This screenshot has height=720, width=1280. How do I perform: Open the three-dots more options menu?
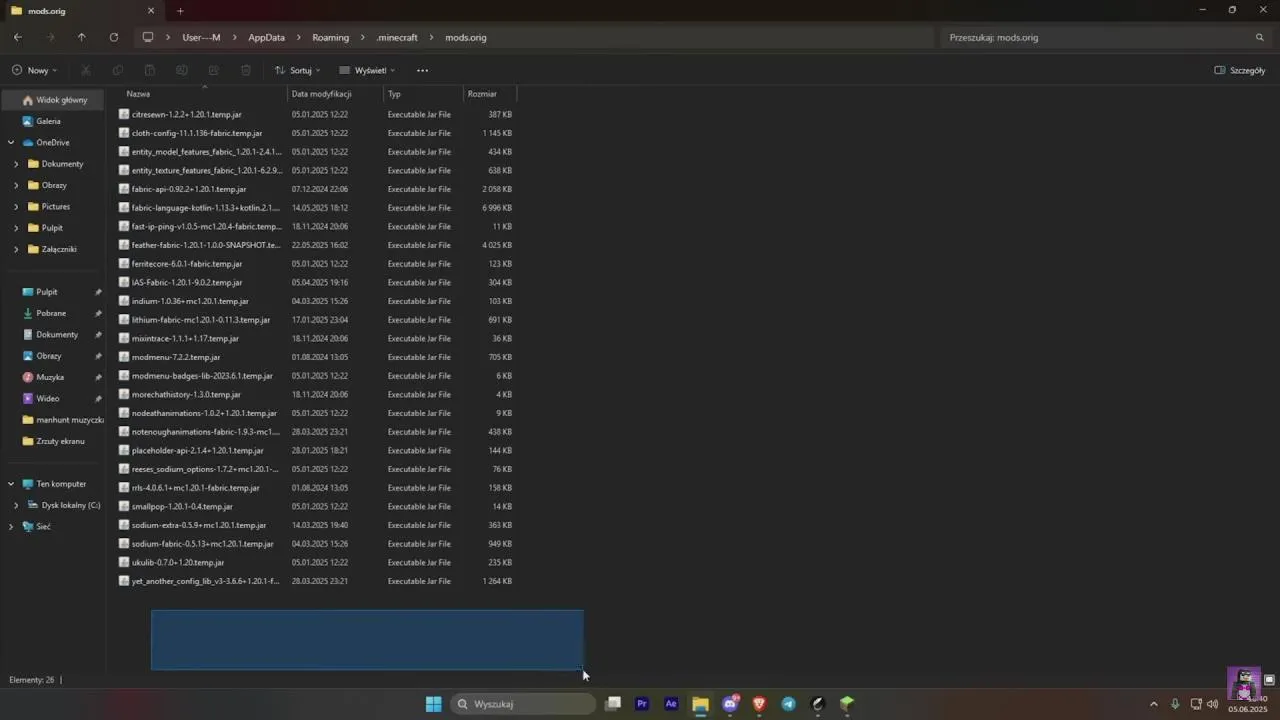pyautogui.click(x=422, y=70)
